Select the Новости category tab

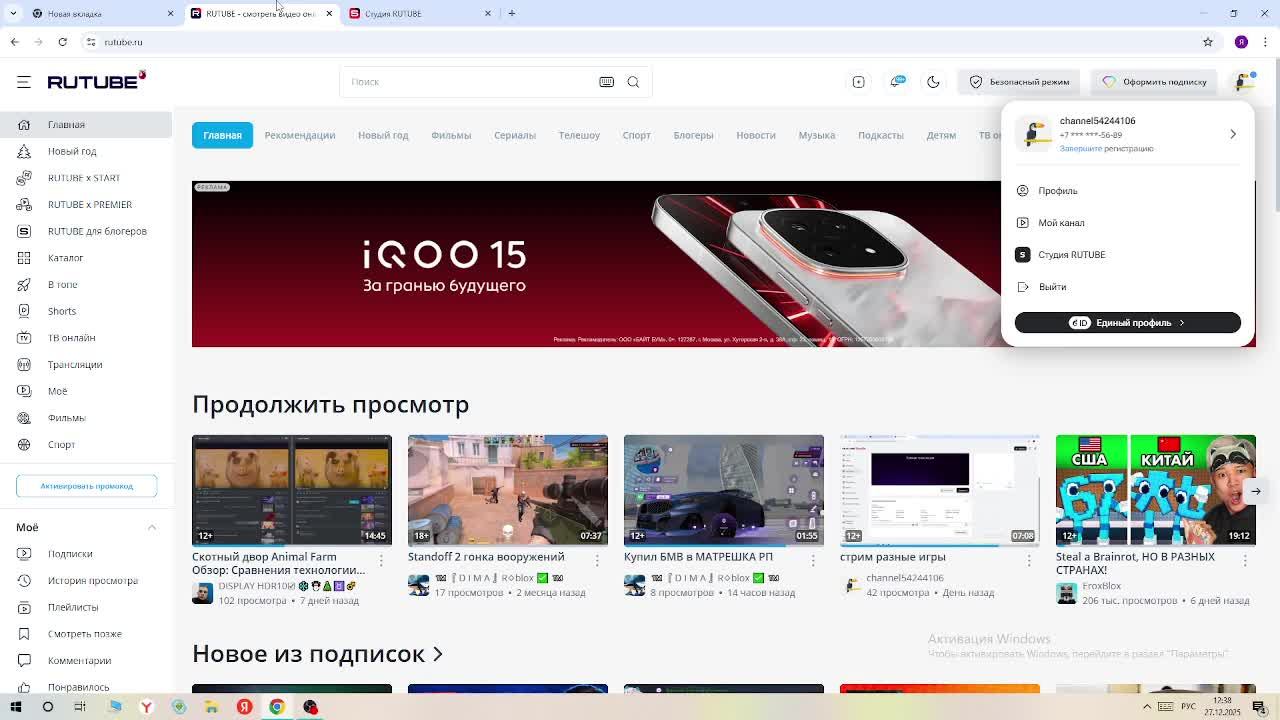click(x=756, y=135)
